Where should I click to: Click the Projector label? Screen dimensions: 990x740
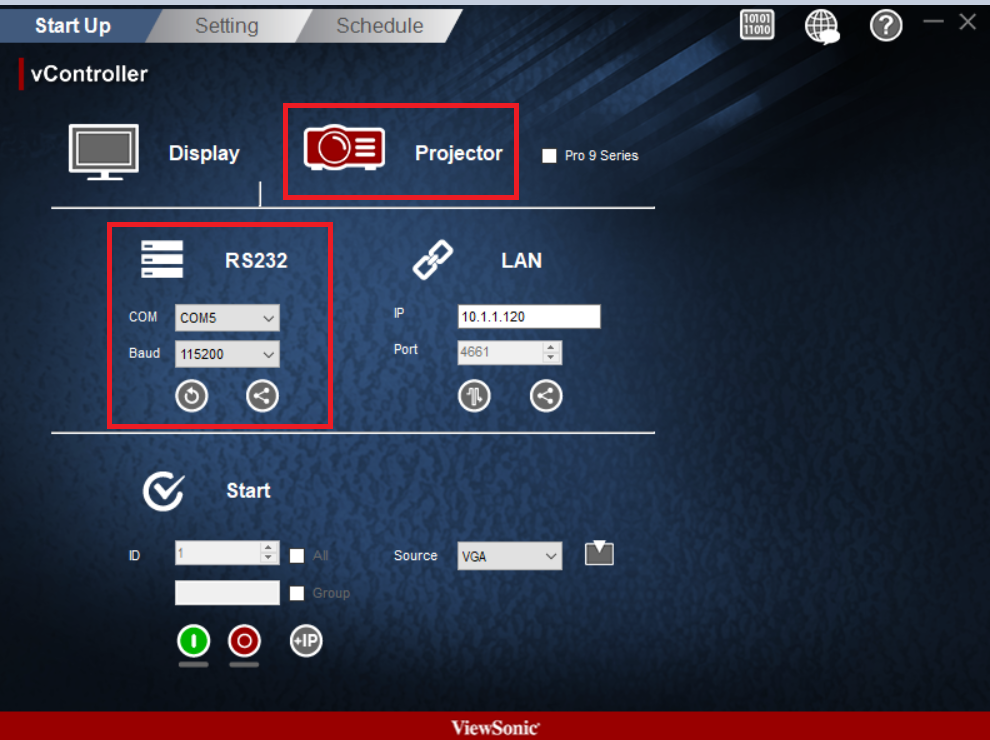[459, 153]
